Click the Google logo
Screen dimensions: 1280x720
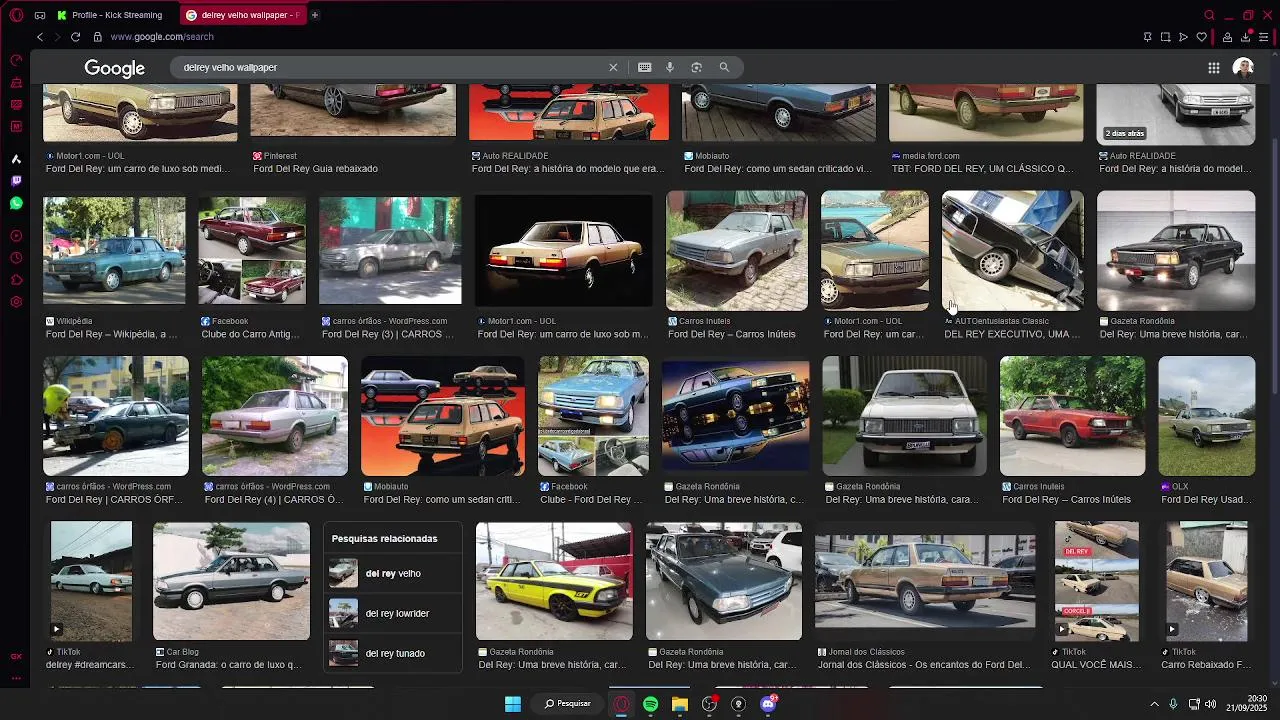tap(114, 68)
